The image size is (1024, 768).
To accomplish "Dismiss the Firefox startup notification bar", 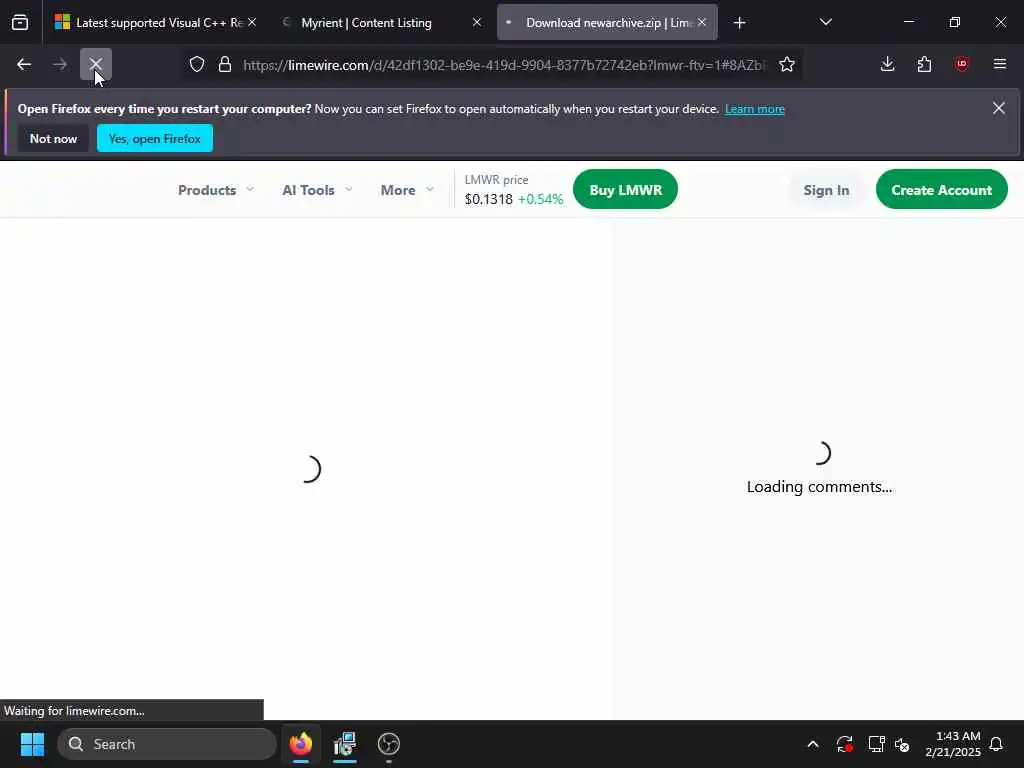I will pyautogui.click(x=999, y=108).
